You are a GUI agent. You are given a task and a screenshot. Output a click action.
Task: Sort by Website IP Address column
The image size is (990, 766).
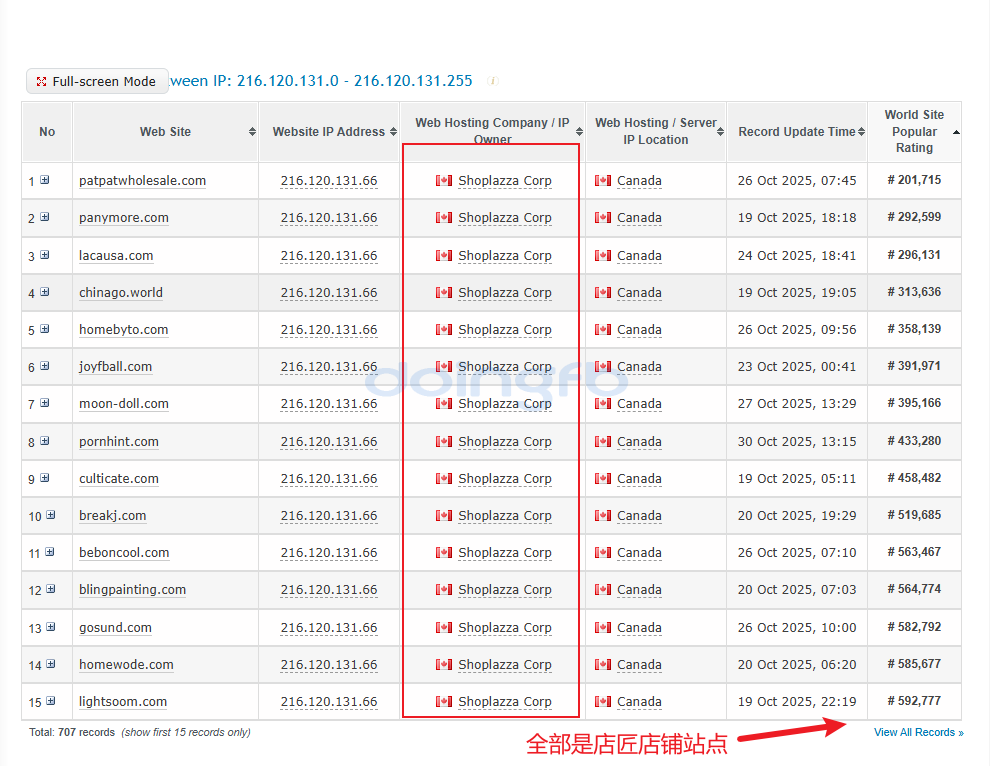click(x=393, y=132)
